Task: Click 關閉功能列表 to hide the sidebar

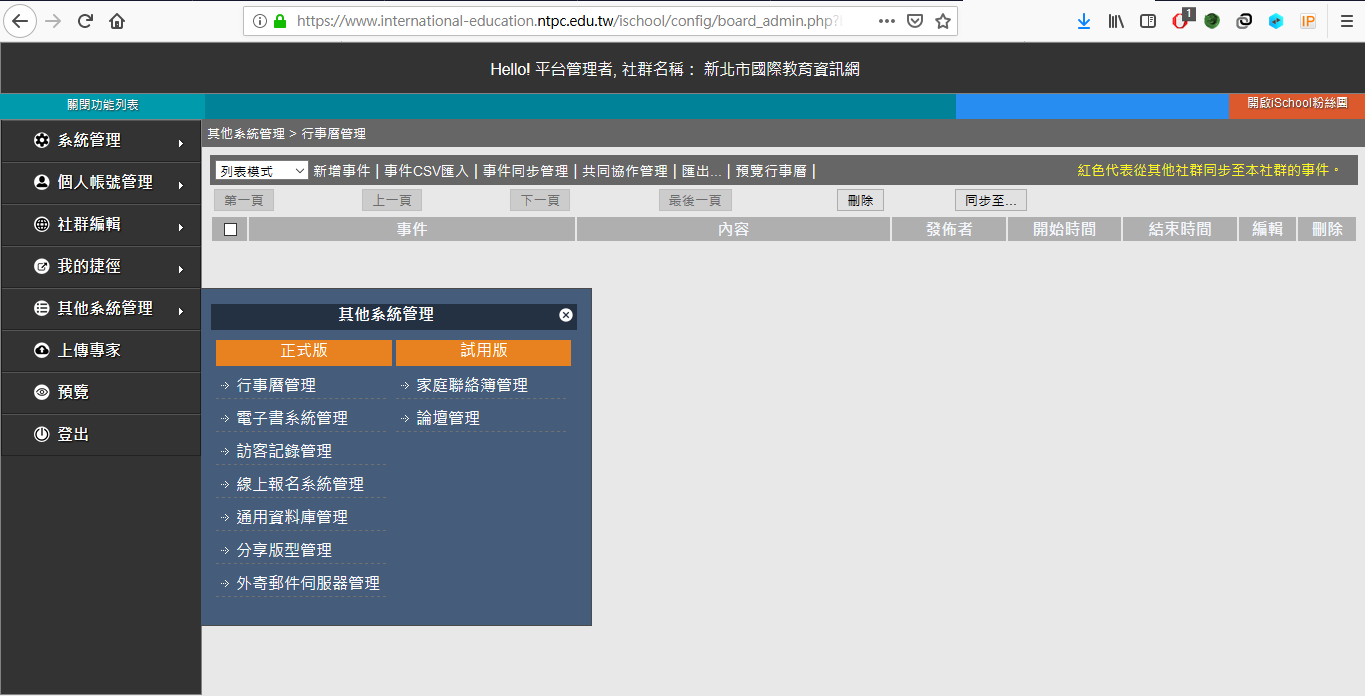Action: click(x=102, y=105)
